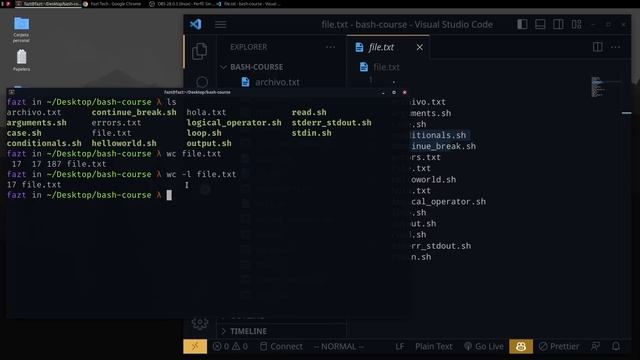
Task: Click output.sh in the terminal listing
Action: point(209,143)
